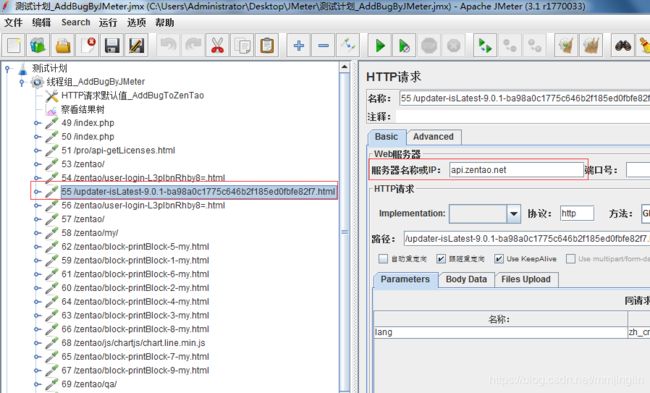Clear all results with double broom icon

(x=591, y=45)
